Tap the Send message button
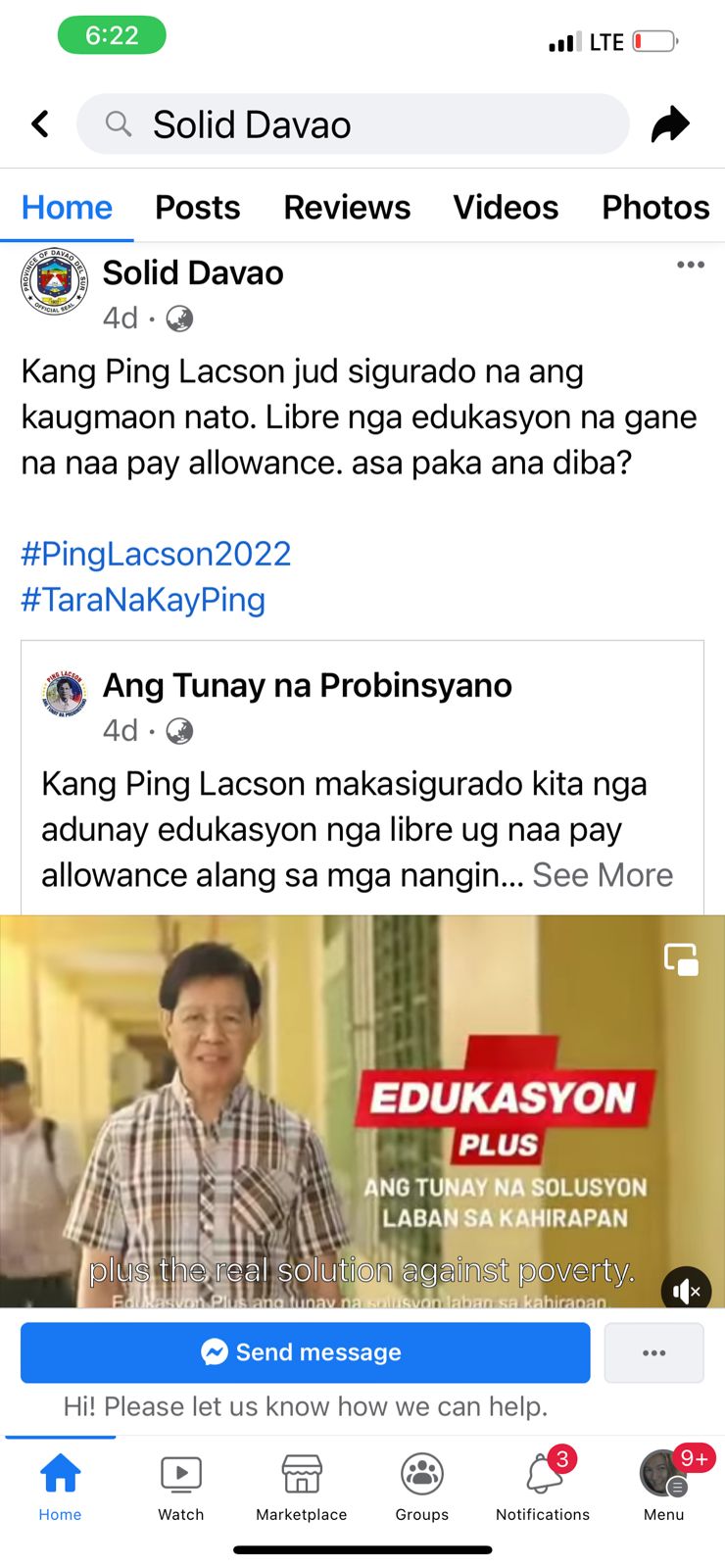Image resolution: width=725 pixels, height=1568 pixels. click(x=306, y=1352)
